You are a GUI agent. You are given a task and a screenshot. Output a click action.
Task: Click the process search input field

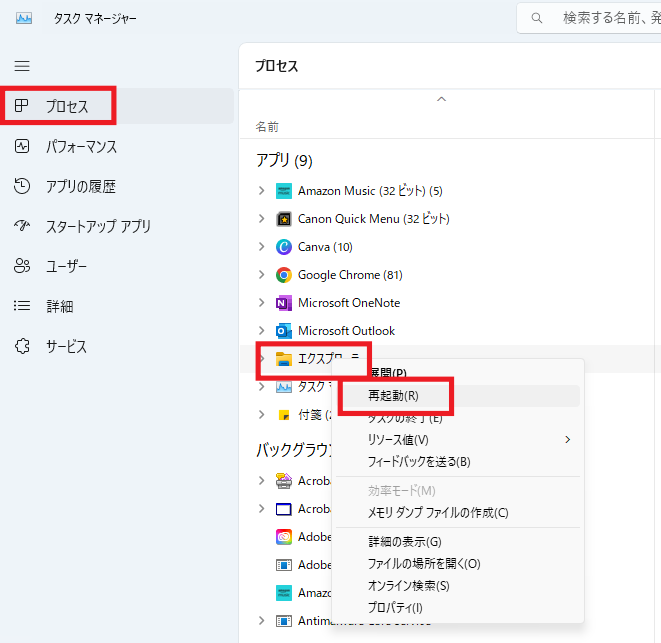point(588,18)
